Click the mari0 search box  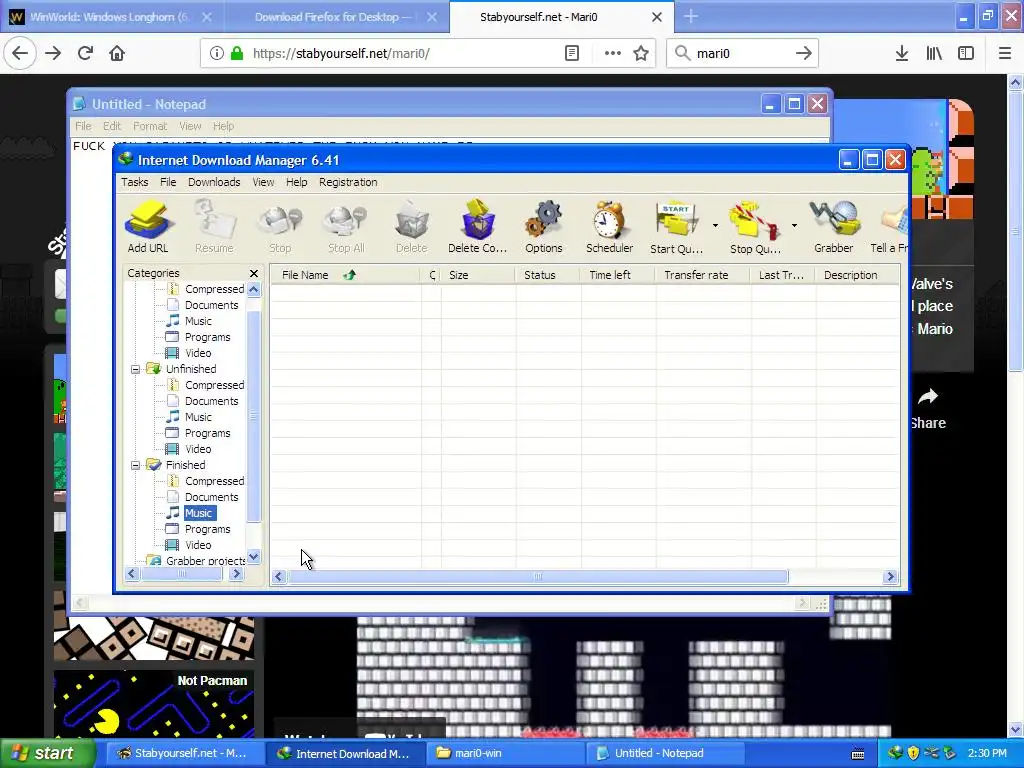tap(743, 53)
